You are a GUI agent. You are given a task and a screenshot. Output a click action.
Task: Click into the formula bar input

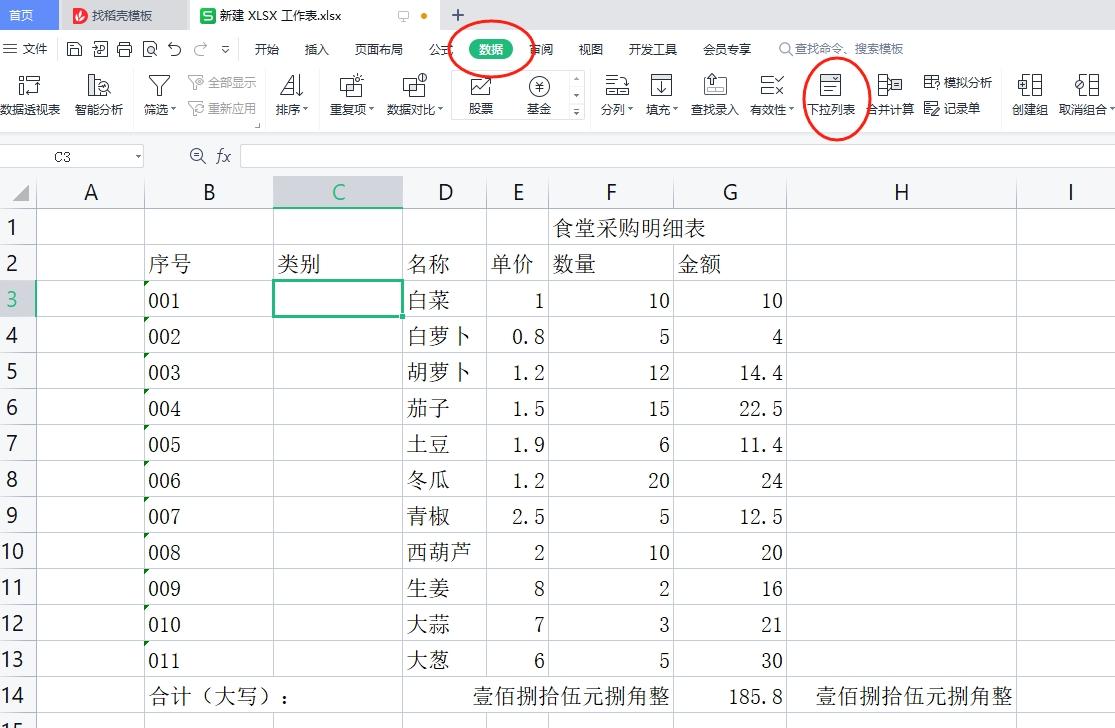[x=677, y=156]
